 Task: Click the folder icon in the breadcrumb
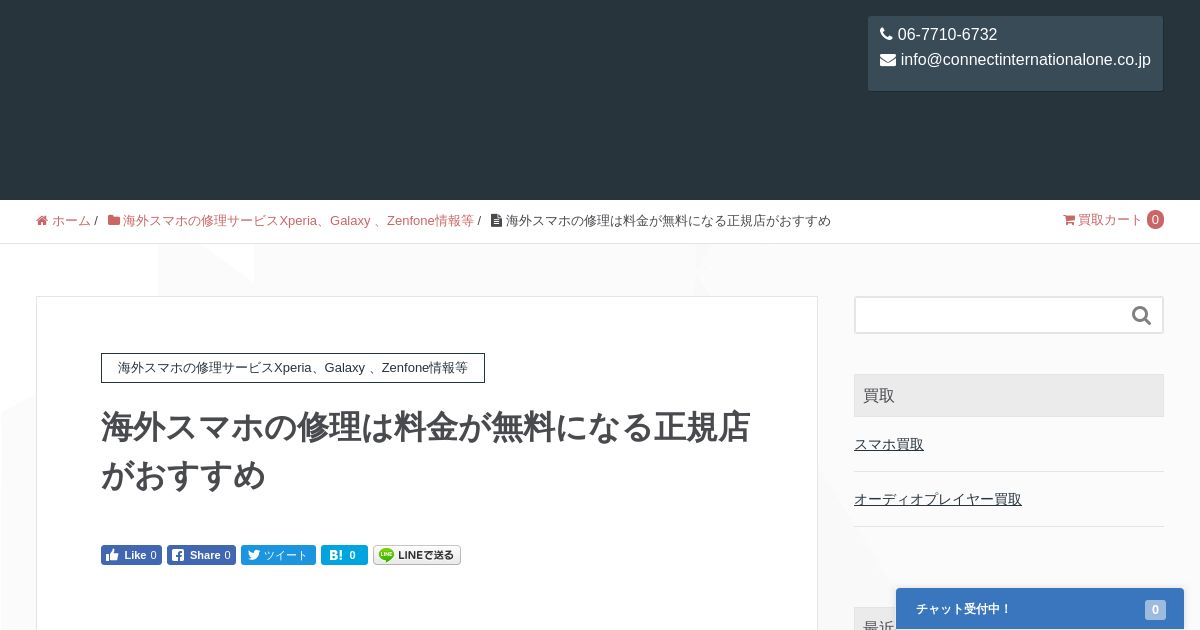114,220
